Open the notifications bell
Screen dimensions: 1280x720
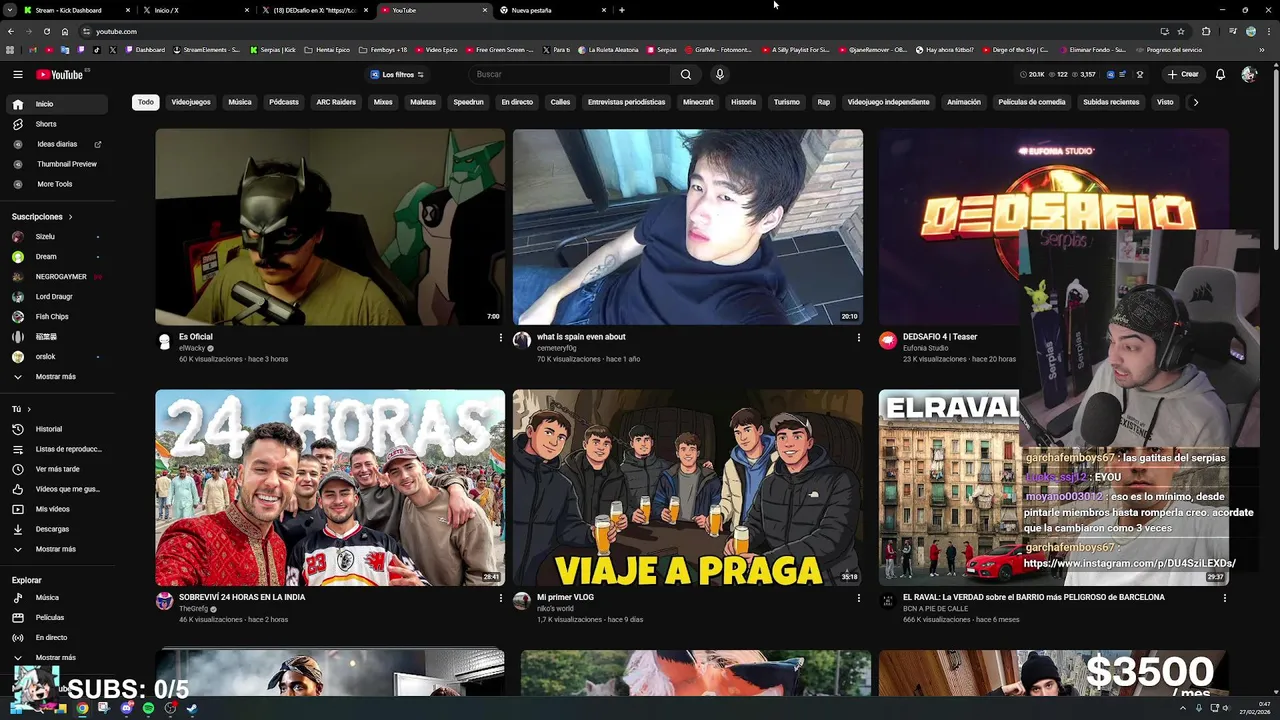coord(1220,74)
